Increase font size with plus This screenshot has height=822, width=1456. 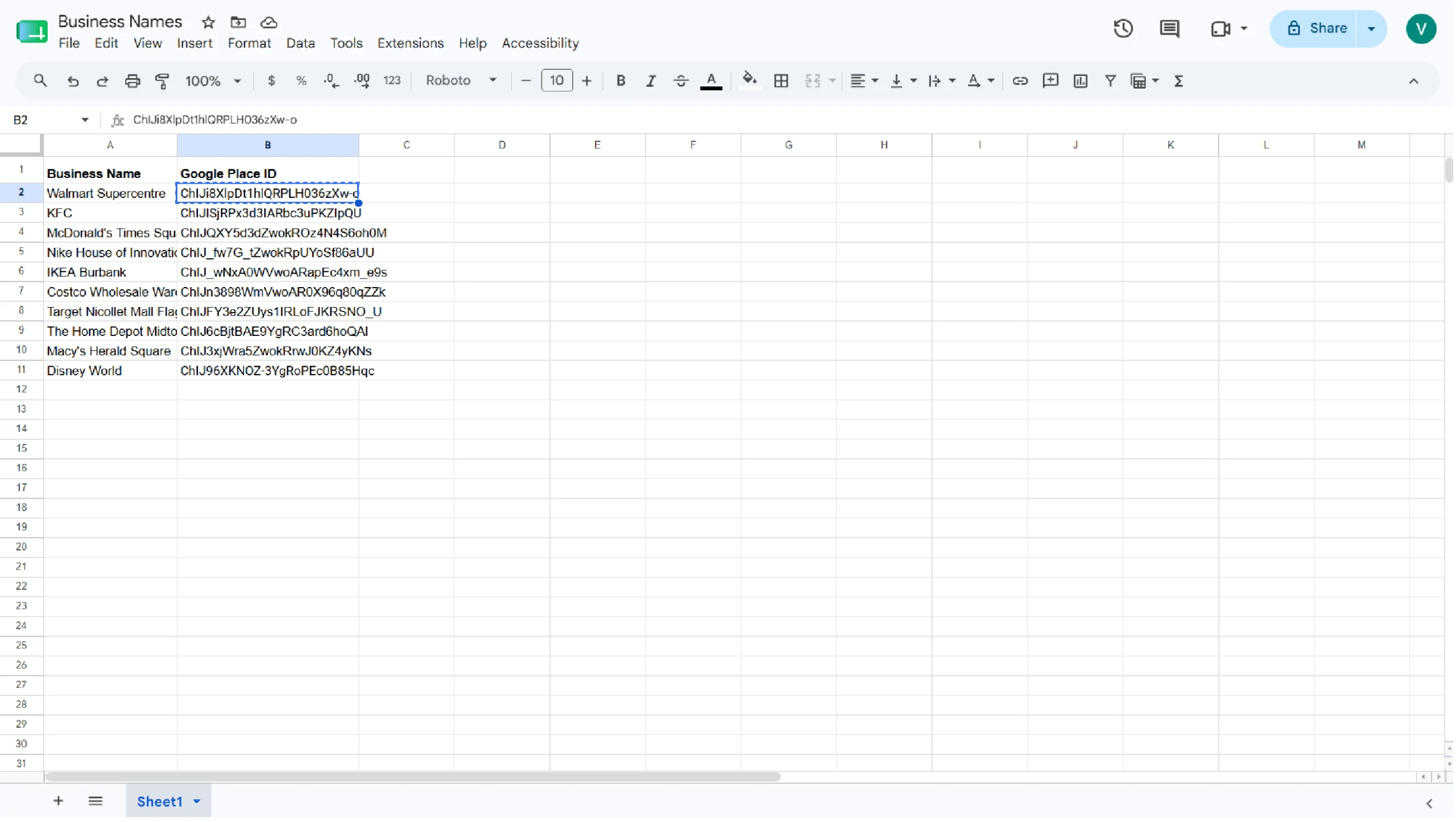(587, 81)
